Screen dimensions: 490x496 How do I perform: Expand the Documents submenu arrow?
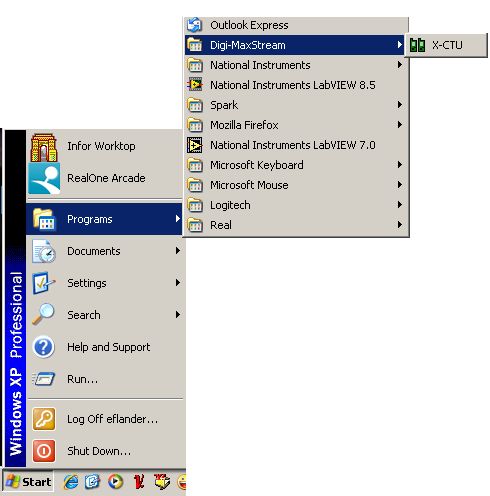tap(178, 251)
